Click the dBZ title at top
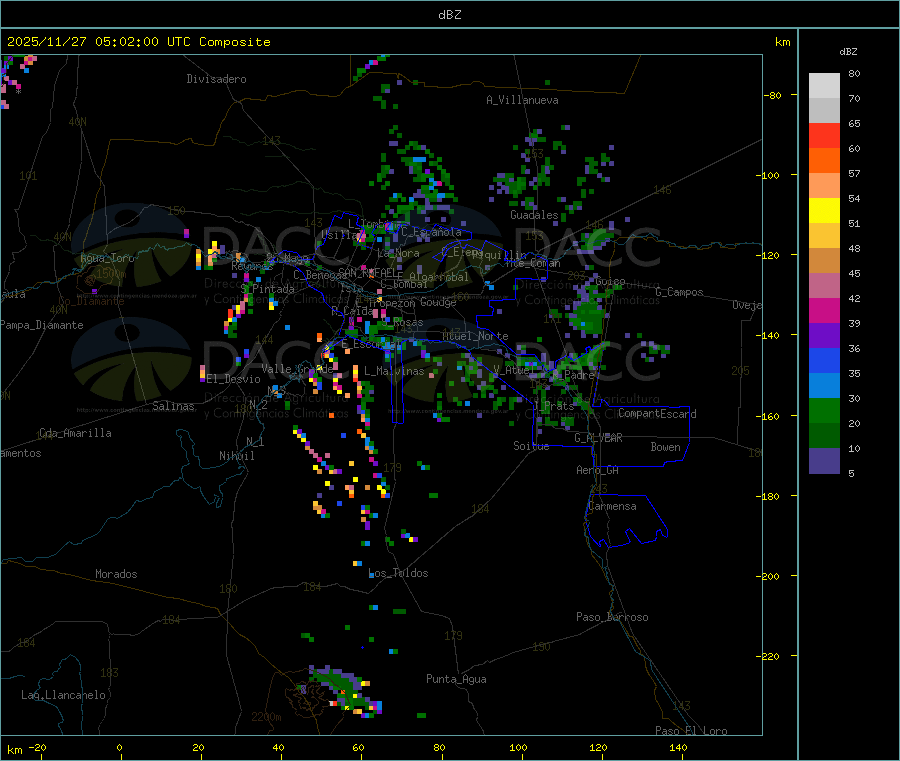The height and width of the screenshot is (761, 900). [x=449, y=15]
